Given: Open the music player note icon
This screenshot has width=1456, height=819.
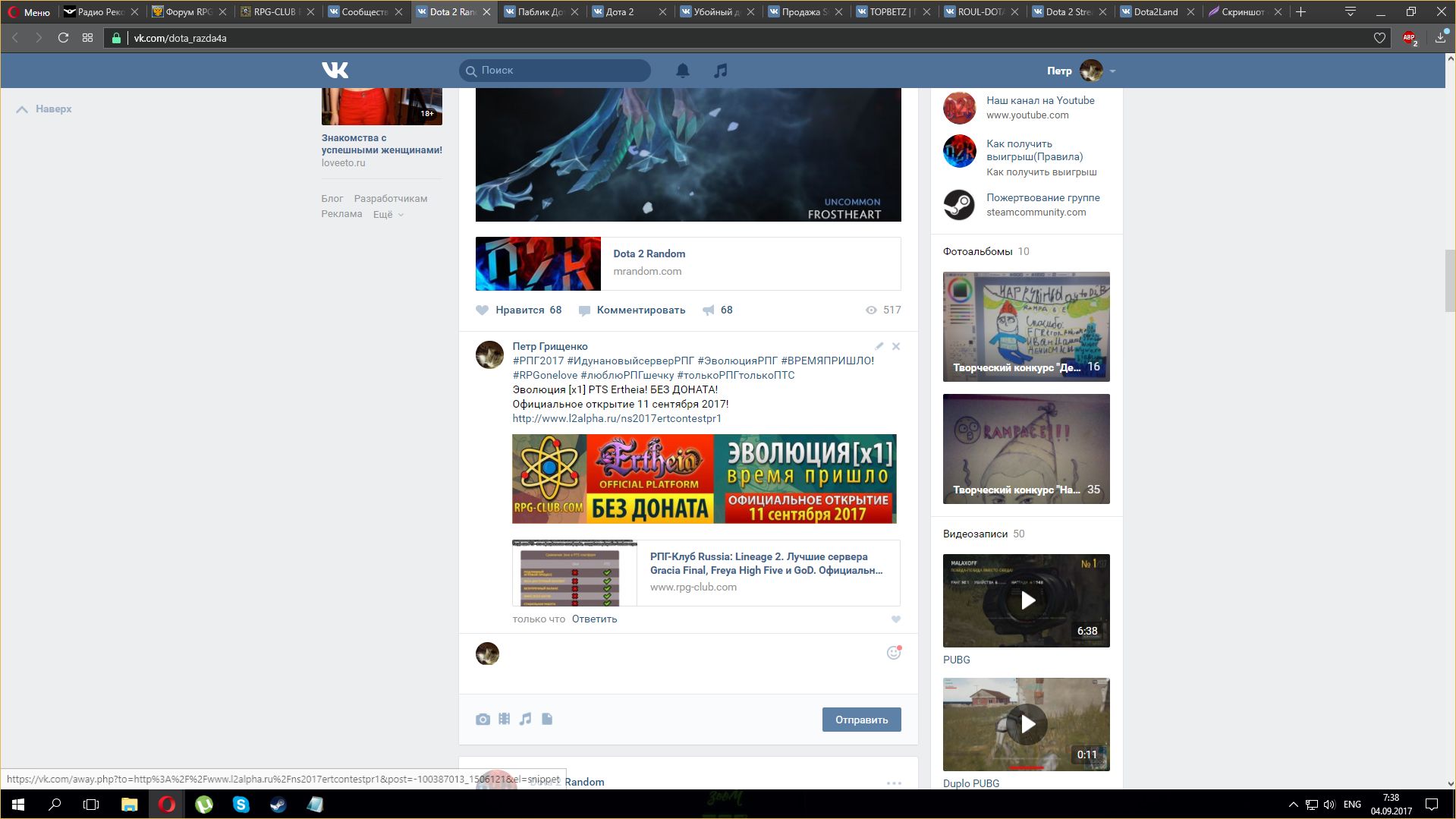Looking at the screenshot, I should 721,71.
